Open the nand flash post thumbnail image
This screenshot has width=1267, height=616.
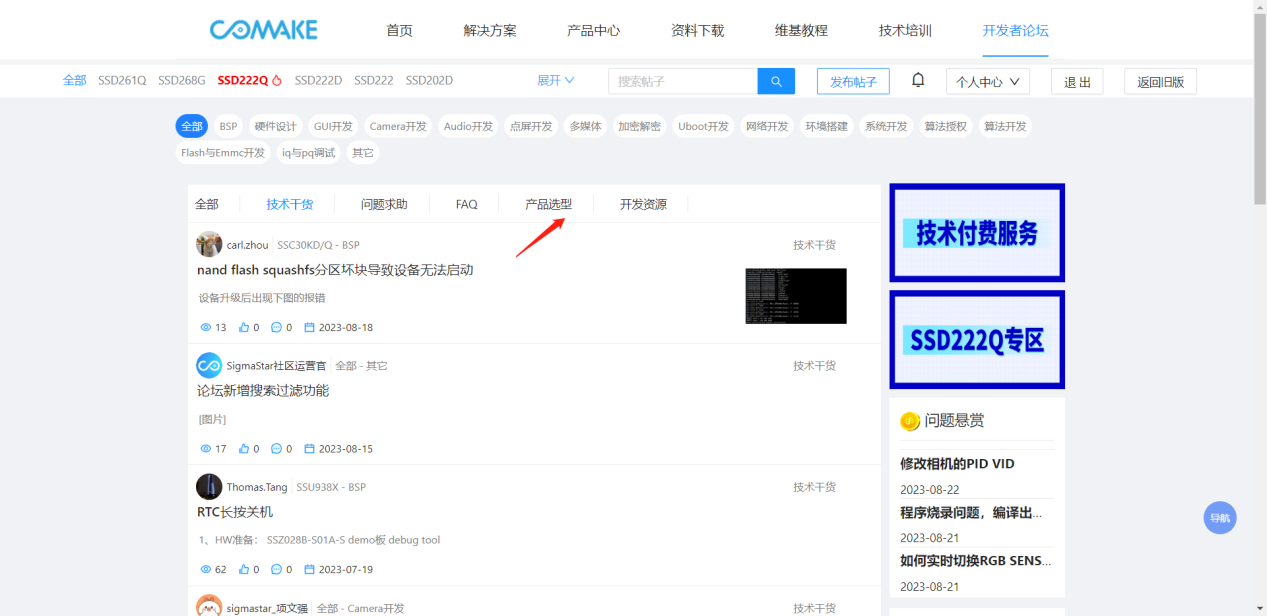(x=796, y=296)
